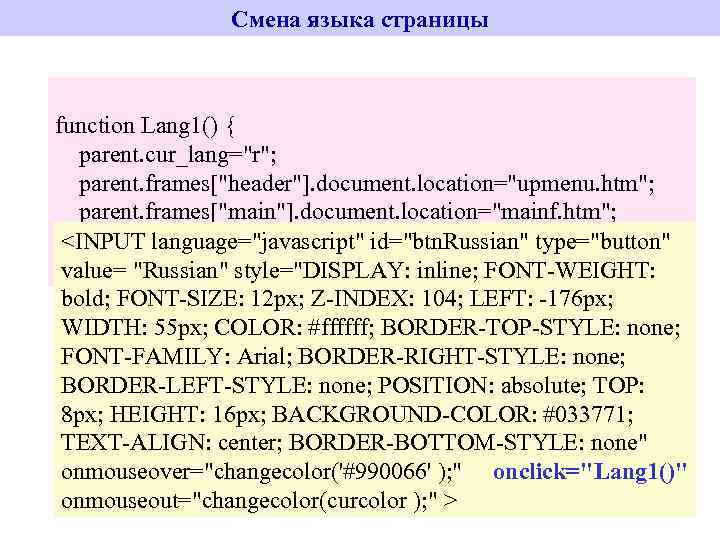Click the line with "mainf.htm"

[x=347, y=212]
